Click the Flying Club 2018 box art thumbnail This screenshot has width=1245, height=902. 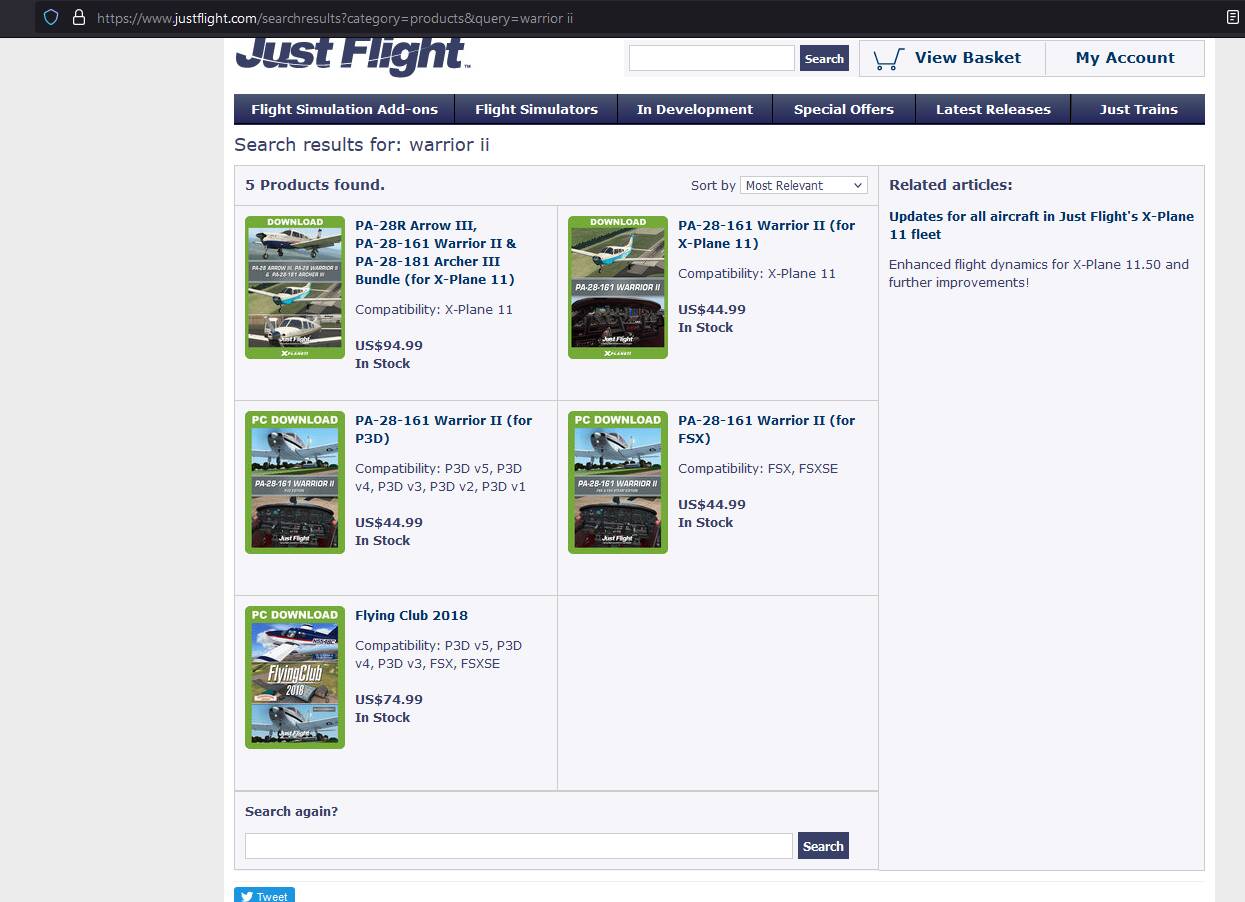click(x=295, y=677)
